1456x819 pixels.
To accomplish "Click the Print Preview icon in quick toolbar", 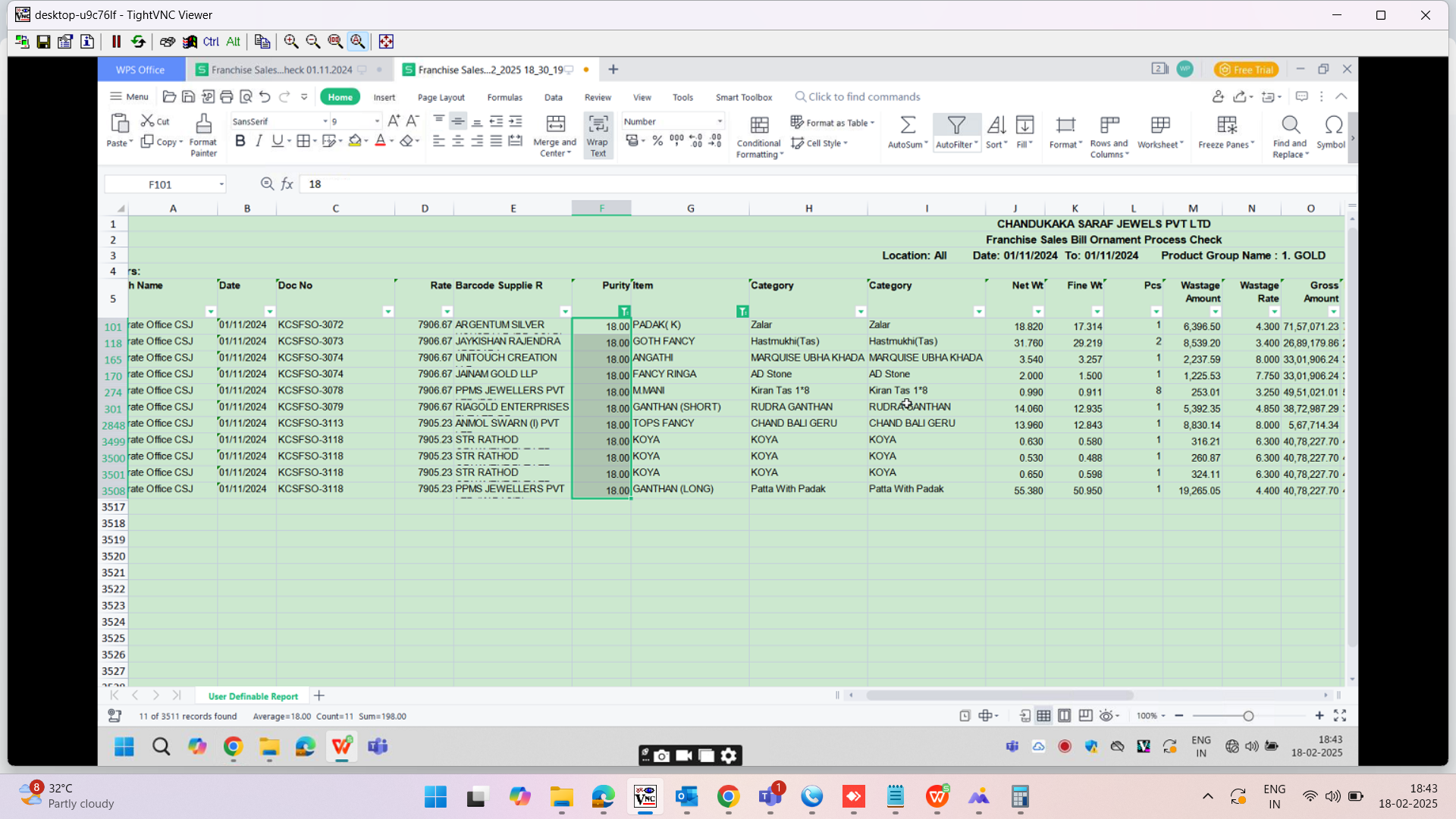I will (246, 97).
